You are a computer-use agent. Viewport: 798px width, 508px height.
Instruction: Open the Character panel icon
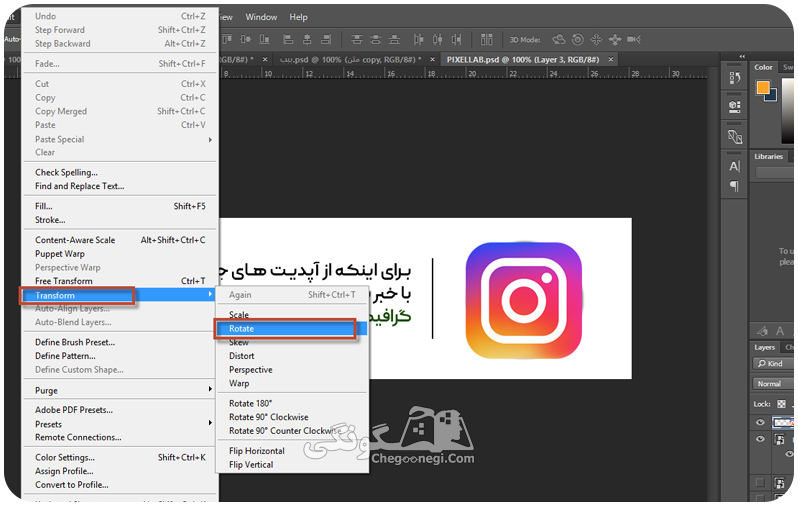click(x=734, y=166)
